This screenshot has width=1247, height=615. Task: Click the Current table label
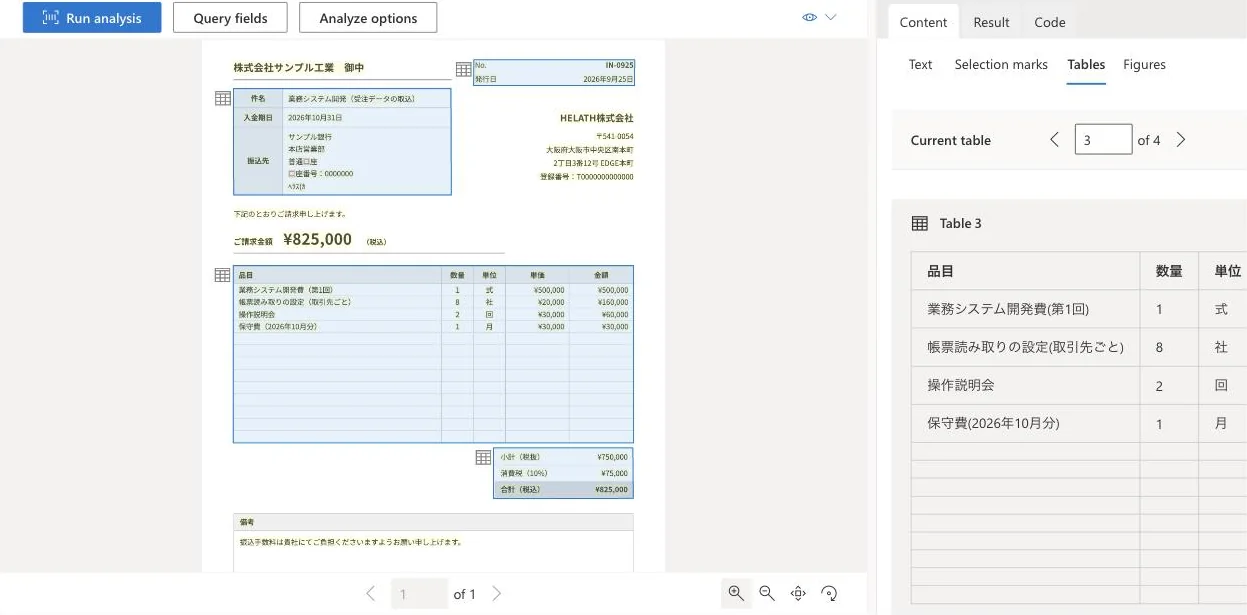(x=950, y=140)
